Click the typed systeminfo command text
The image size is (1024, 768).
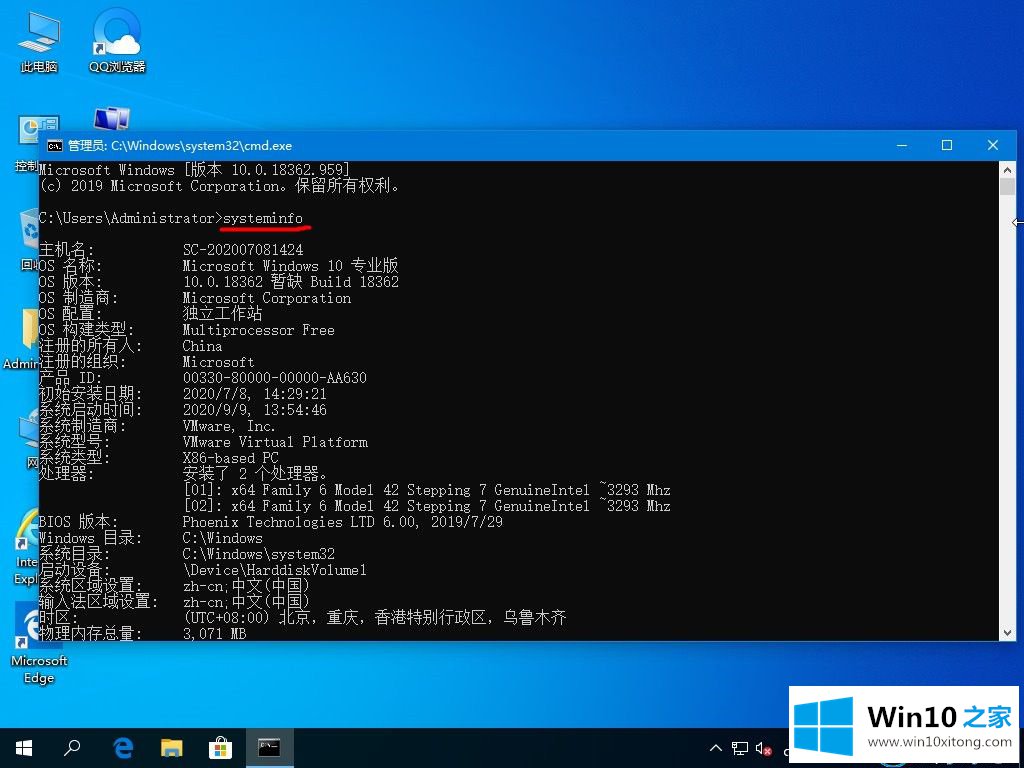pos(263,218)
